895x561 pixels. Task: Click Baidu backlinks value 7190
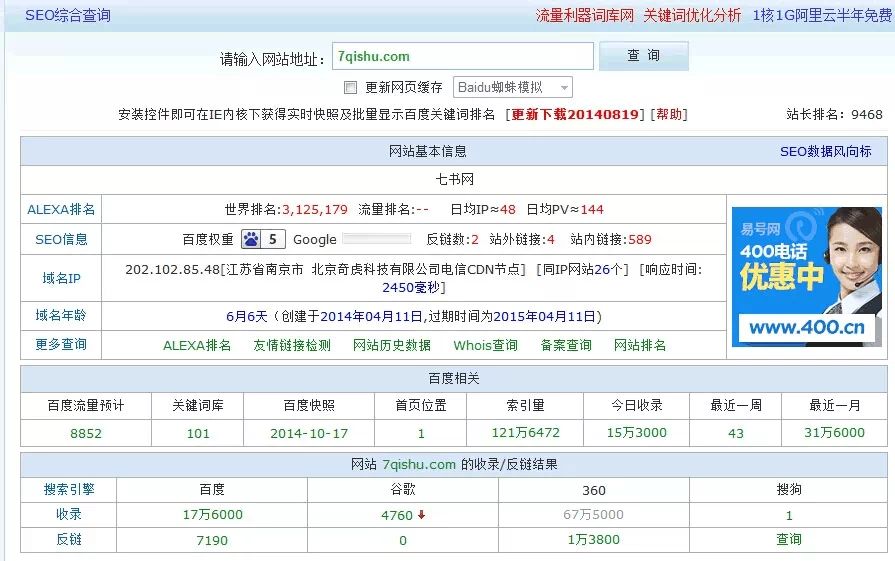click(212, 540)
